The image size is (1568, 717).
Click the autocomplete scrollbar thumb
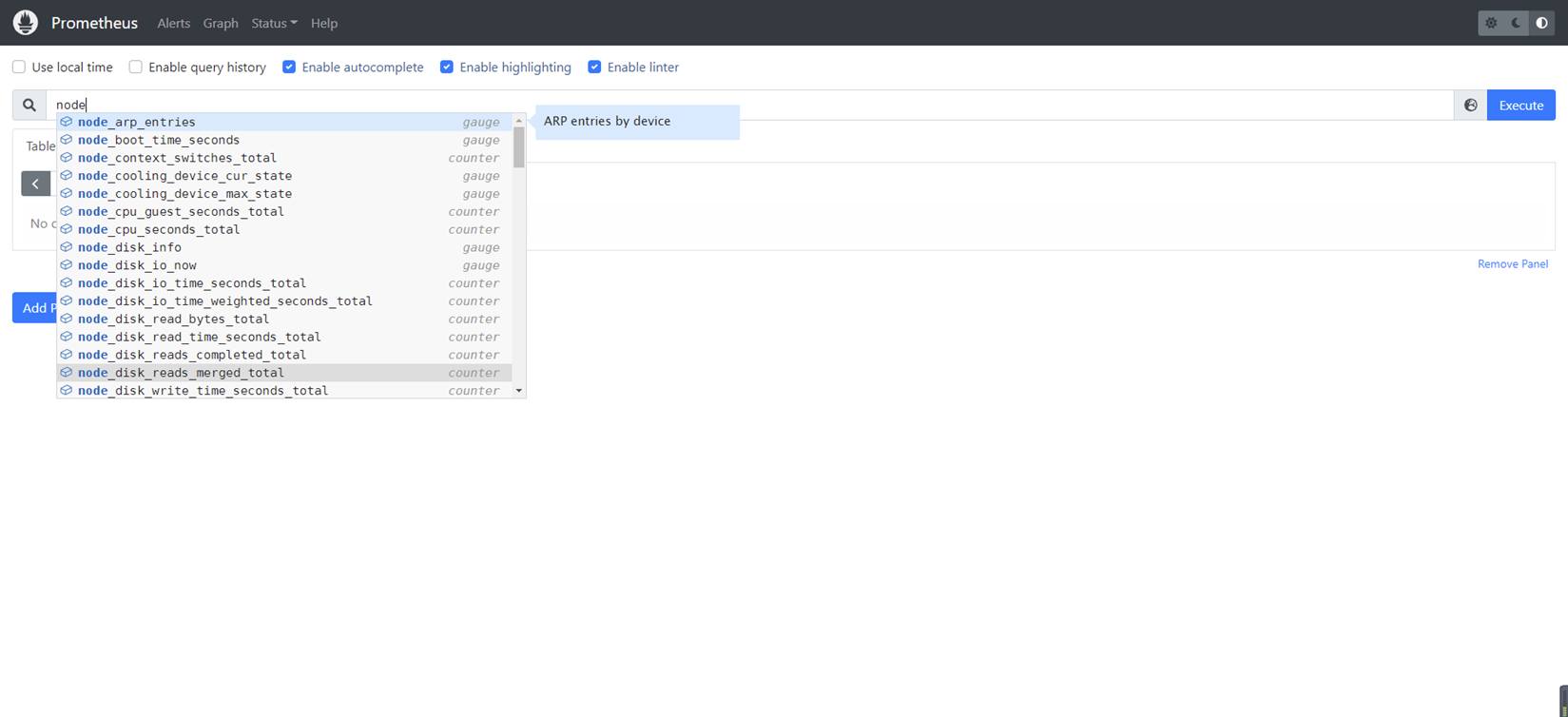(519, 147)
